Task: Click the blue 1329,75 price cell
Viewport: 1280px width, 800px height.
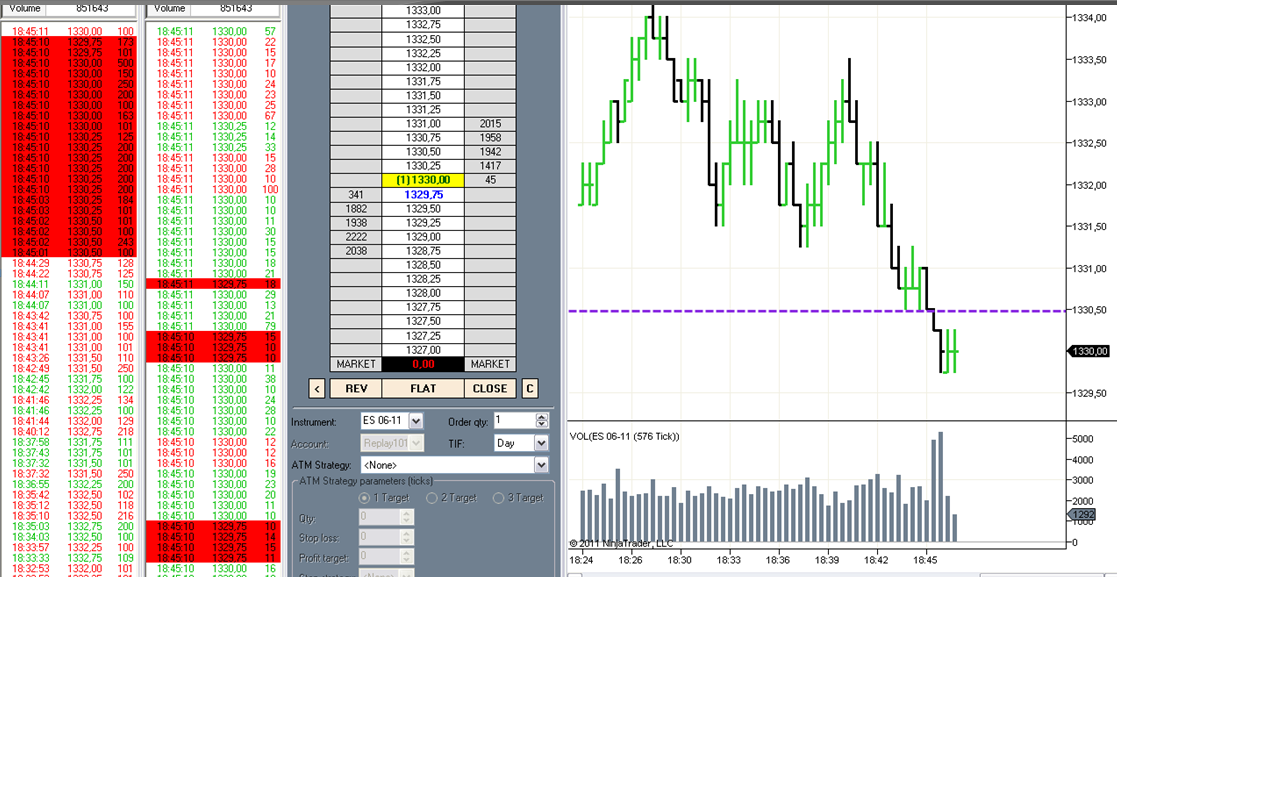Action: click(x=423, y=194)
